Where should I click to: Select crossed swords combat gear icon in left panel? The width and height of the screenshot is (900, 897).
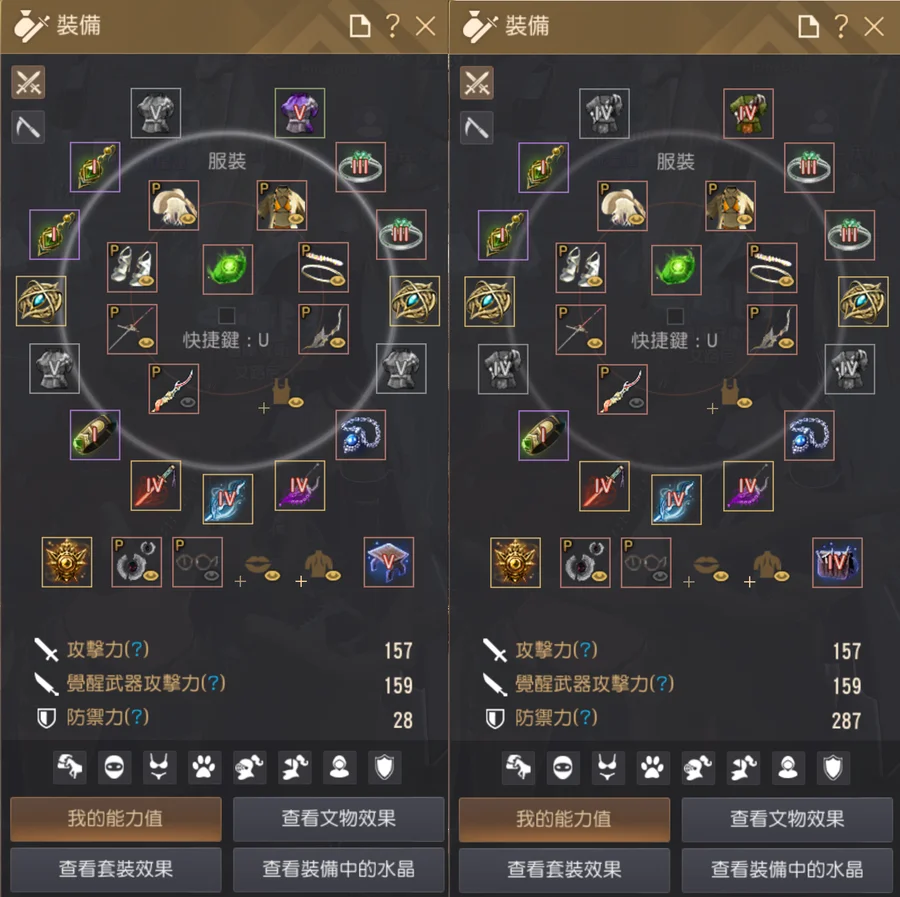[x=28, y=83]
